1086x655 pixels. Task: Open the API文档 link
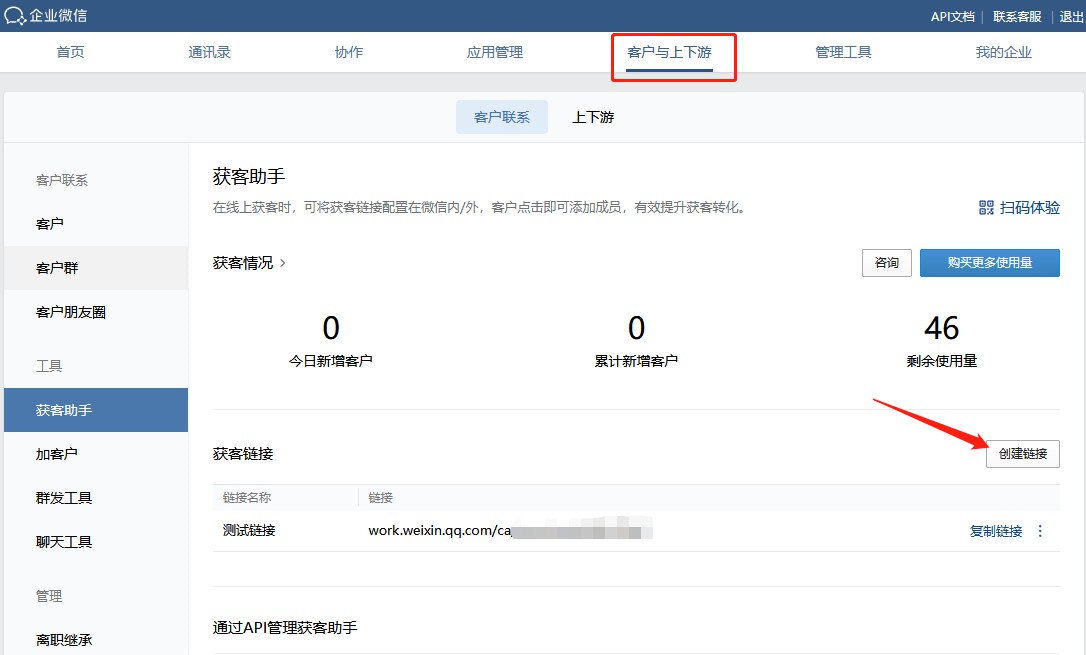[x=952, y=16]
